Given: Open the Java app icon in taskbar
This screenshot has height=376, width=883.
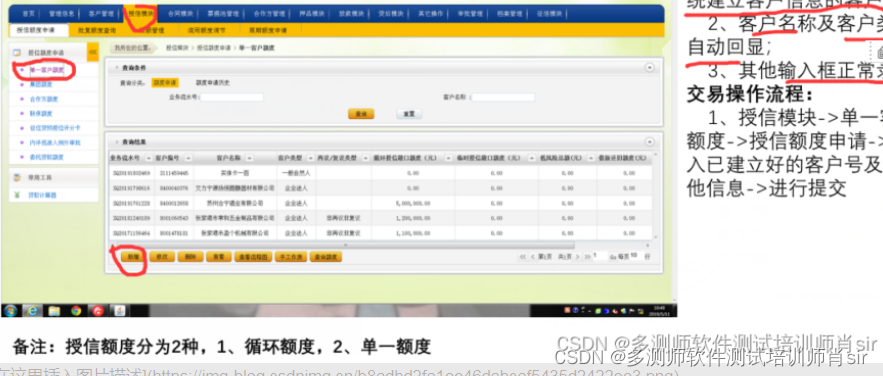Looking at the screenshot, I should click(119, 310).
